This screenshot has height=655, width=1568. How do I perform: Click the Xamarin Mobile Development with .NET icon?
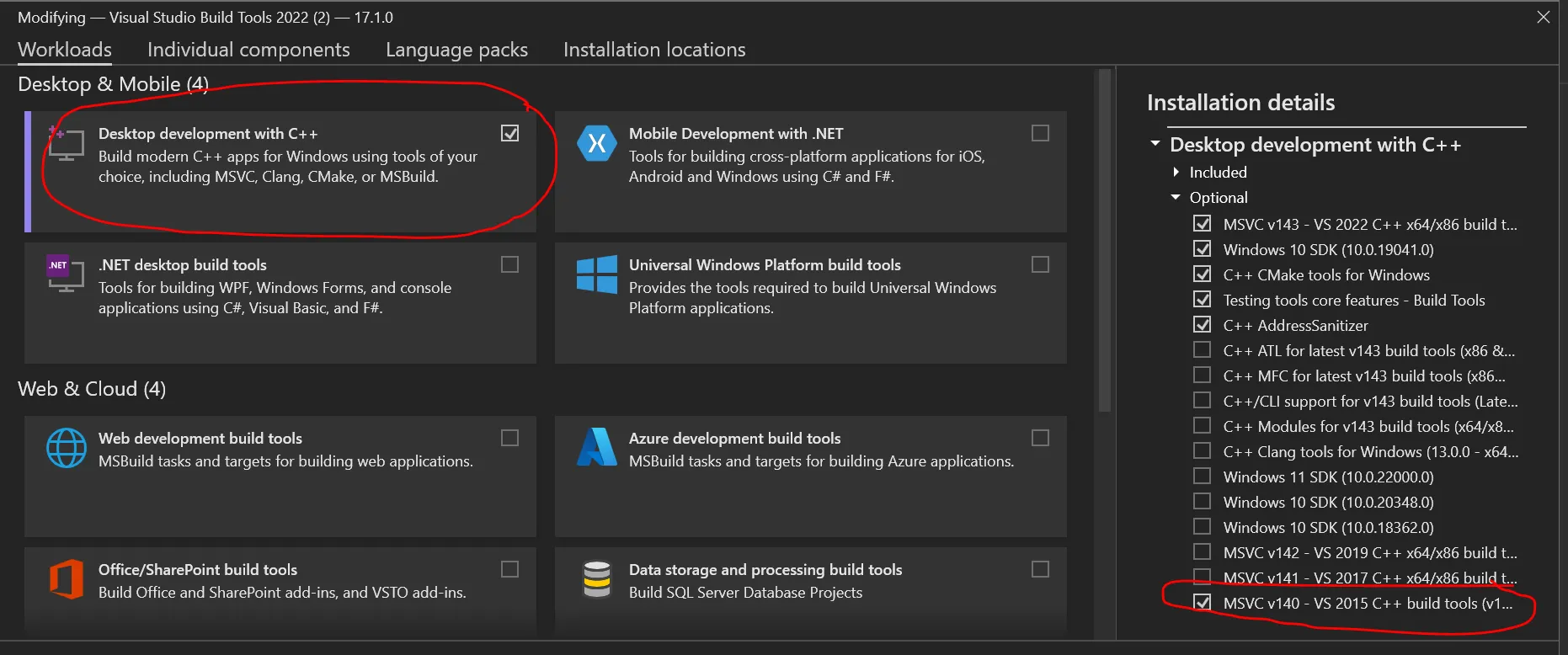tap(596, 143)
